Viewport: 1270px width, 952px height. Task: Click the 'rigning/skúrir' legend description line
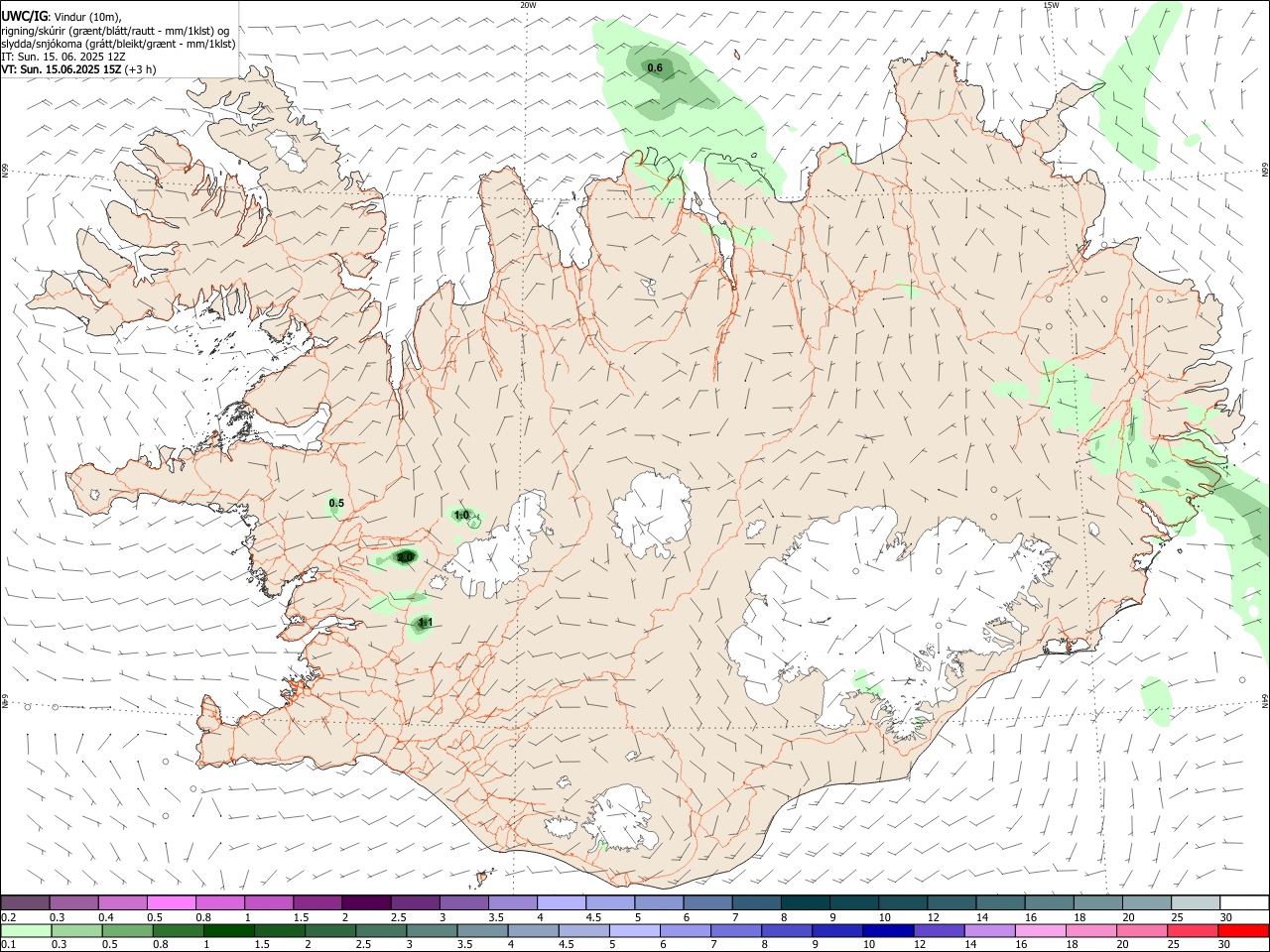[x=114, y=30]
